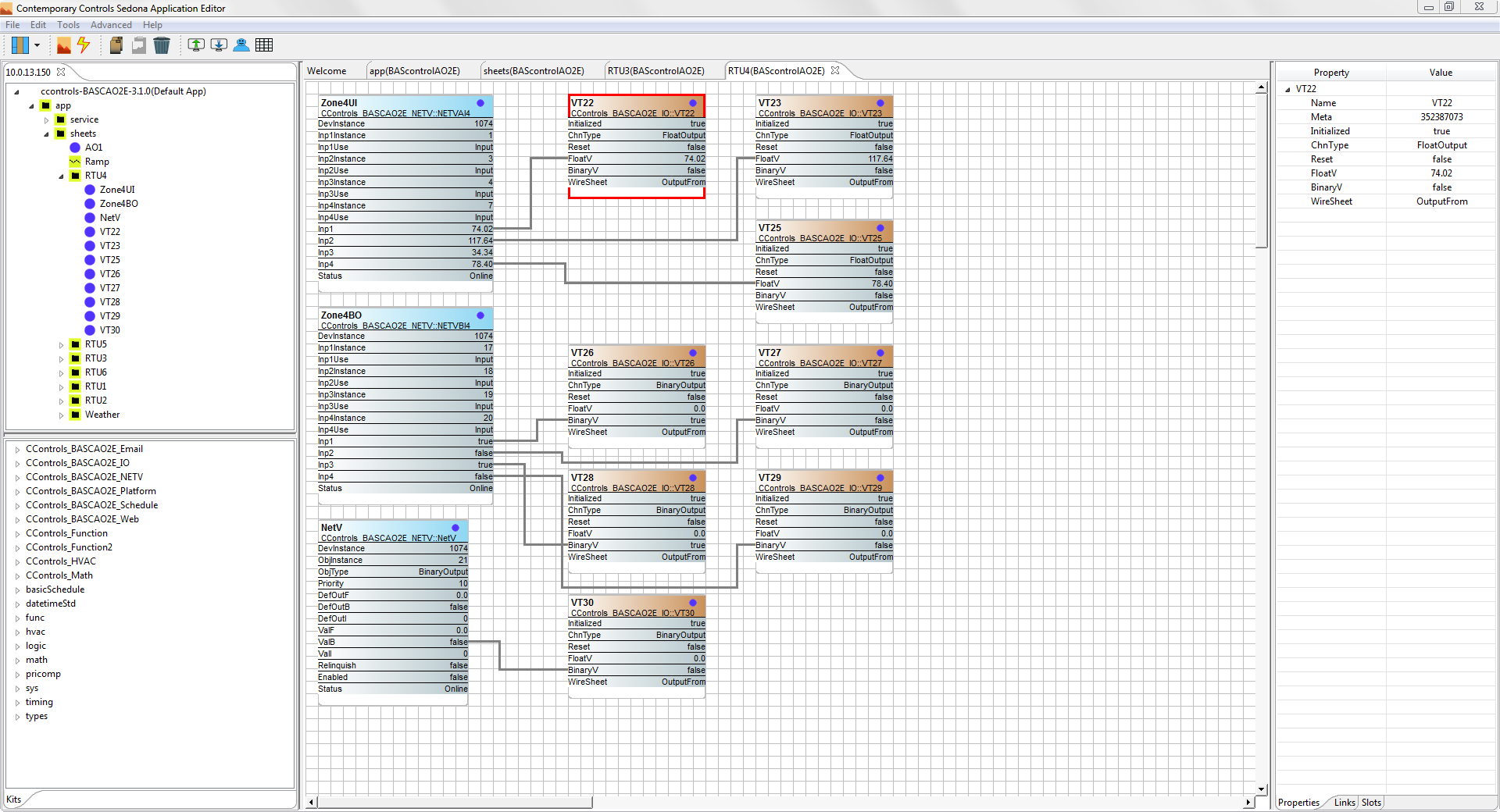
Task: Open the Advanced menu
Action: [x=111, y=24]
